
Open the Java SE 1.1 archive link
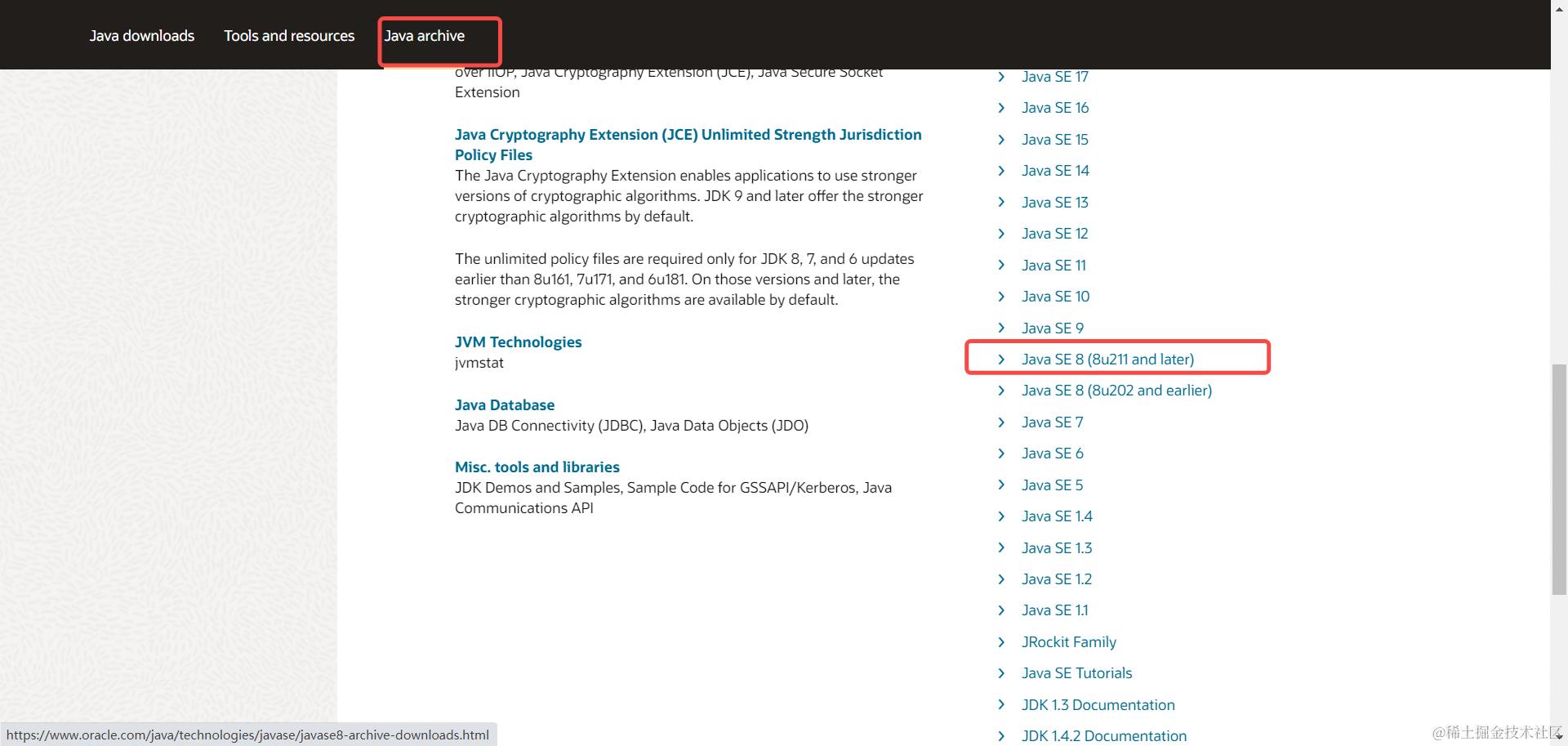[1054, 610]
